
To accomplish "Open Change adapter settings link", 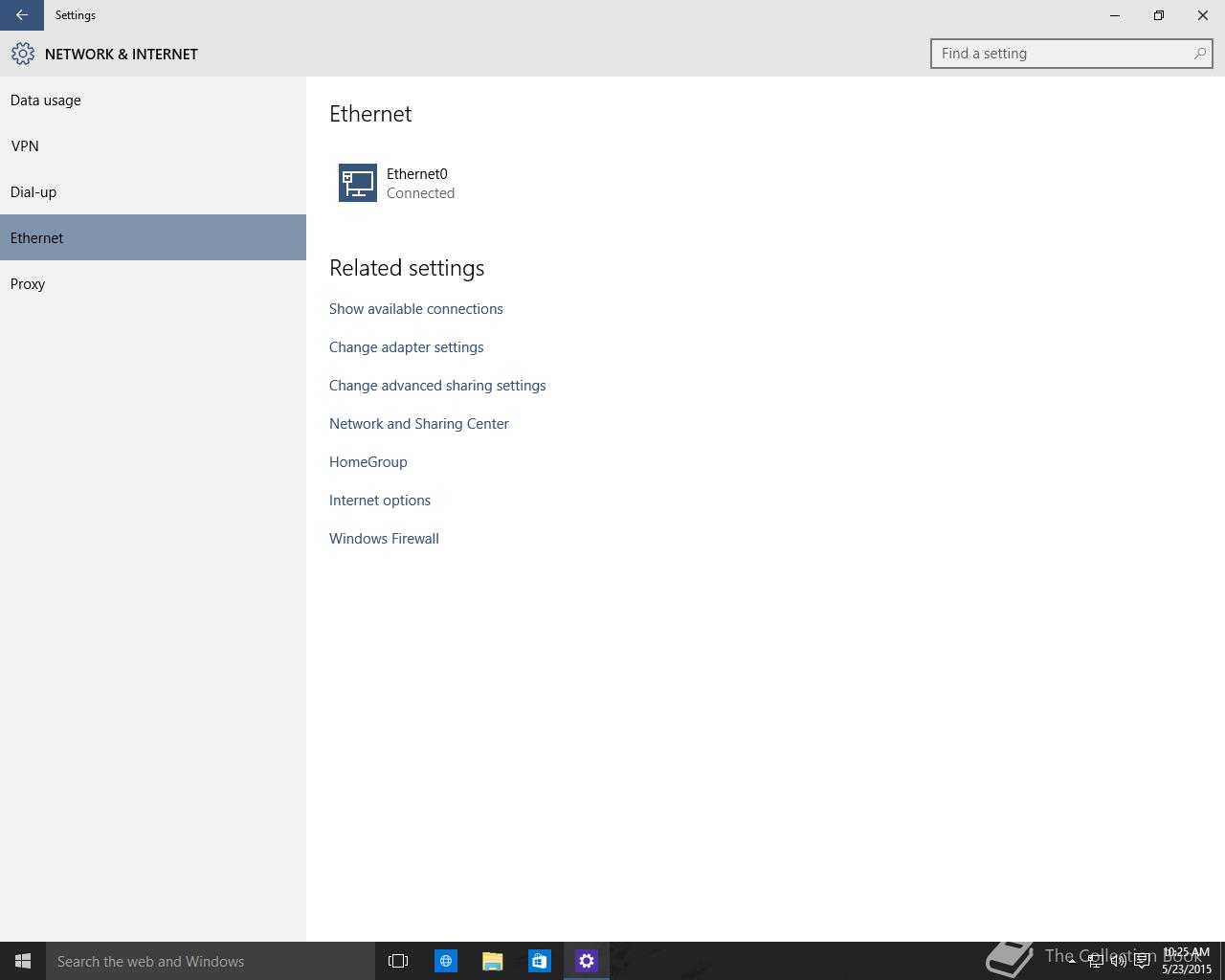I will (406, 347).
